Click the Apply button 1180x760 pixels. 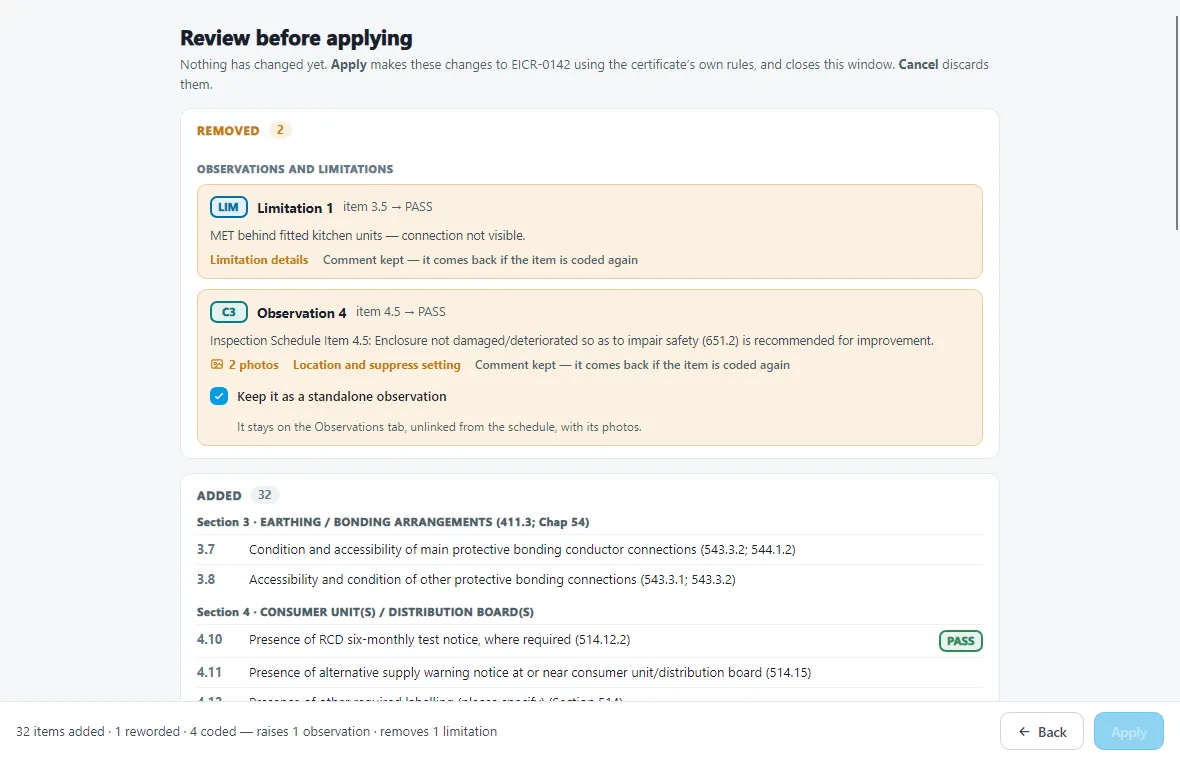tap(1128, 731)
